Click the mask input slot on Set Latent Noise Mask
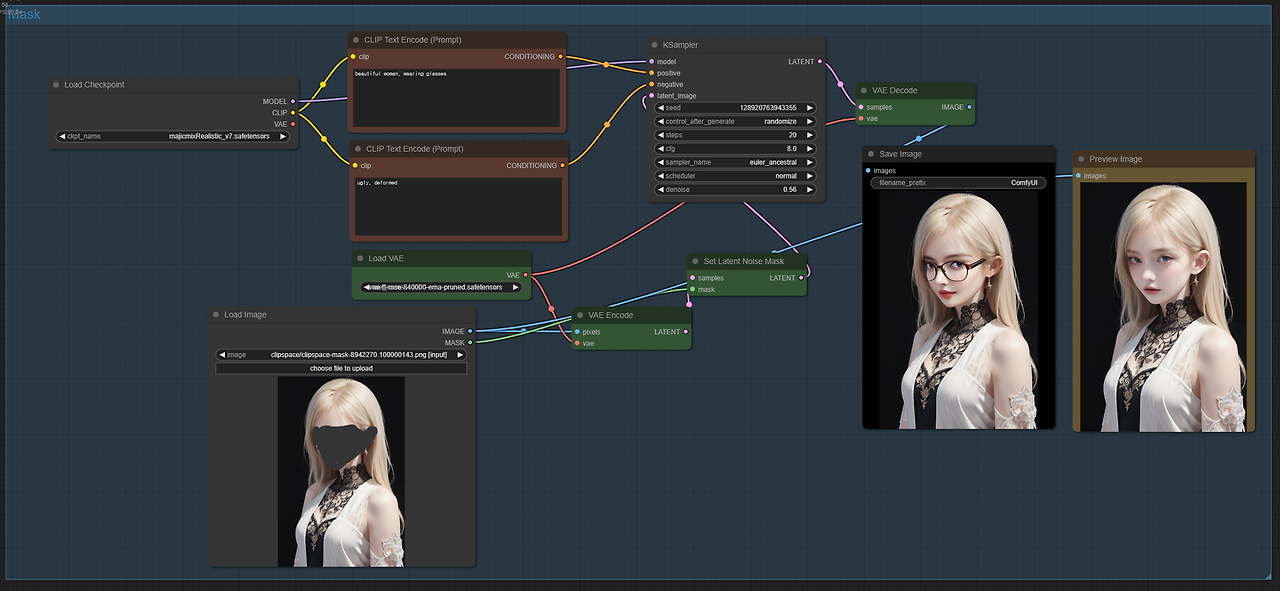Viewport: 1280px width, 591px height. pyautogui.click(x=692, y=289)
